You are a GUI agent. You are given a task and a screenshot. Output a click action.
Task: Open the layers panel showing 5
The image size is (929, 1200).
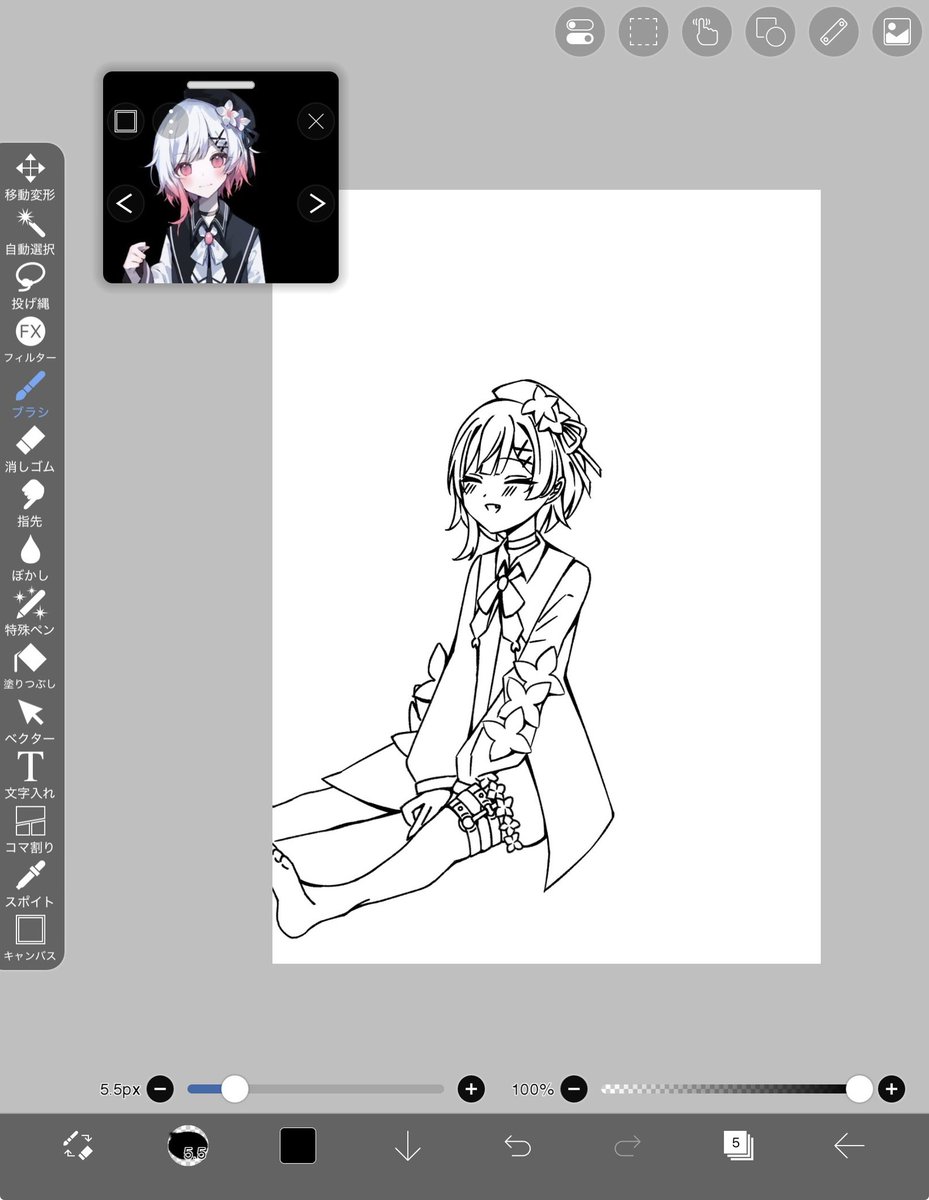(x=737, y=1145)
